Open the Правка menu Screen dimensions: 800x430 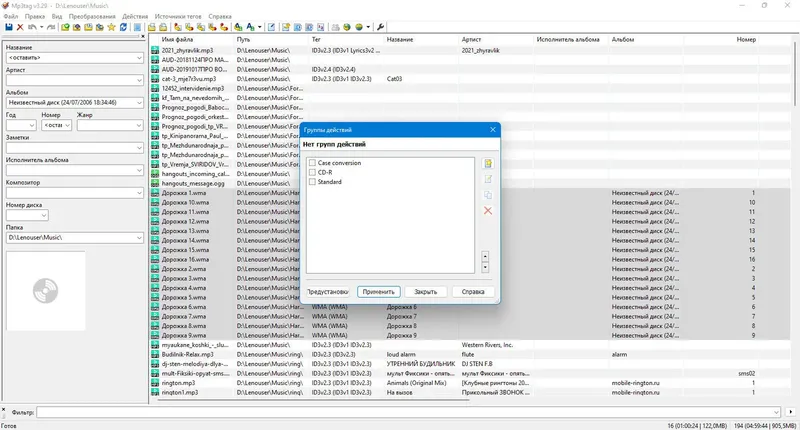click(35, 16)
